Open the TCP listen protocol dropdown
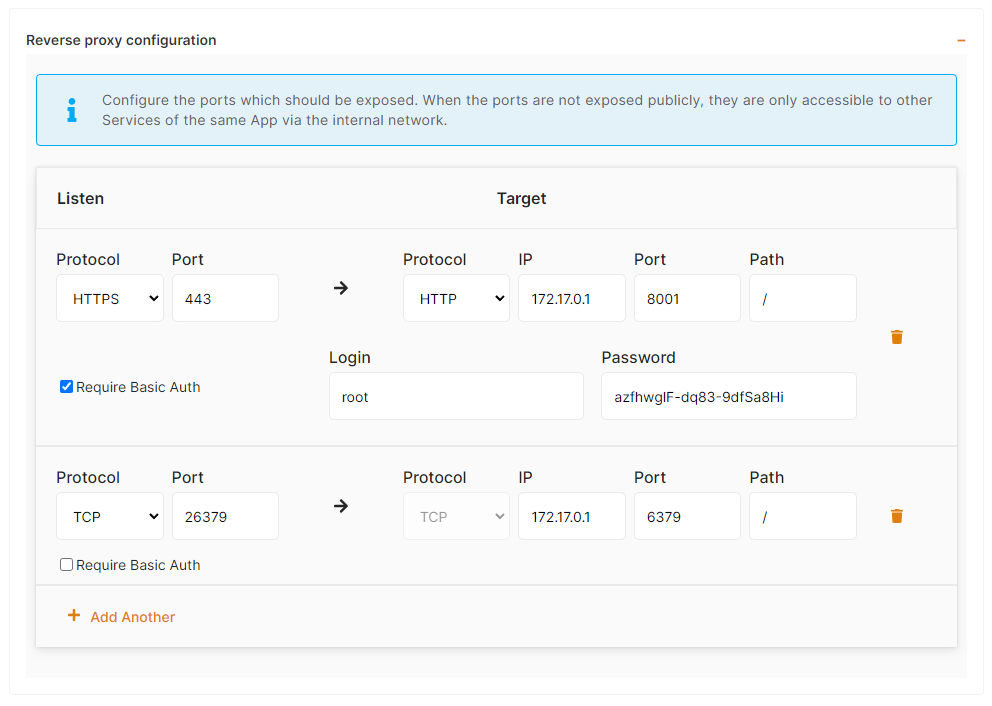Screen dimensions: 992x706 click(x=110, y=516)
